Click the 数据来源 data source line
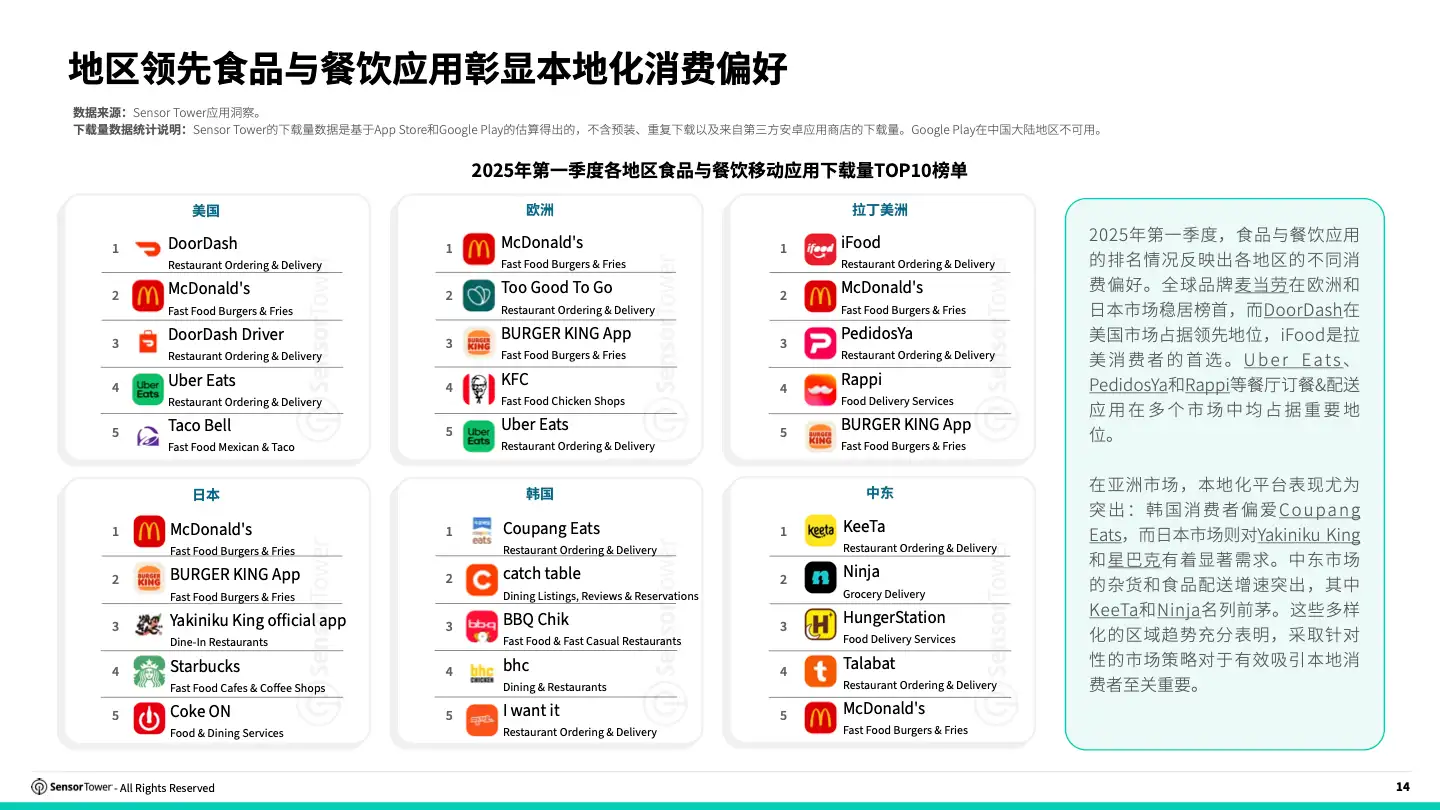This screenshot has width=1440, height=810. 167,113
